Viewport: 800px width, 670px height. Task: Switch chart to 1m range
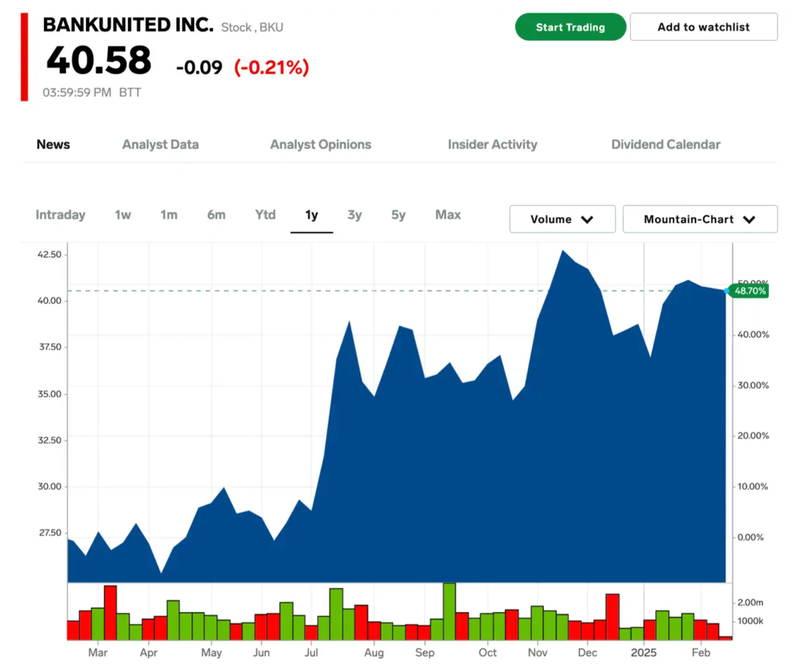pos(169,215)
